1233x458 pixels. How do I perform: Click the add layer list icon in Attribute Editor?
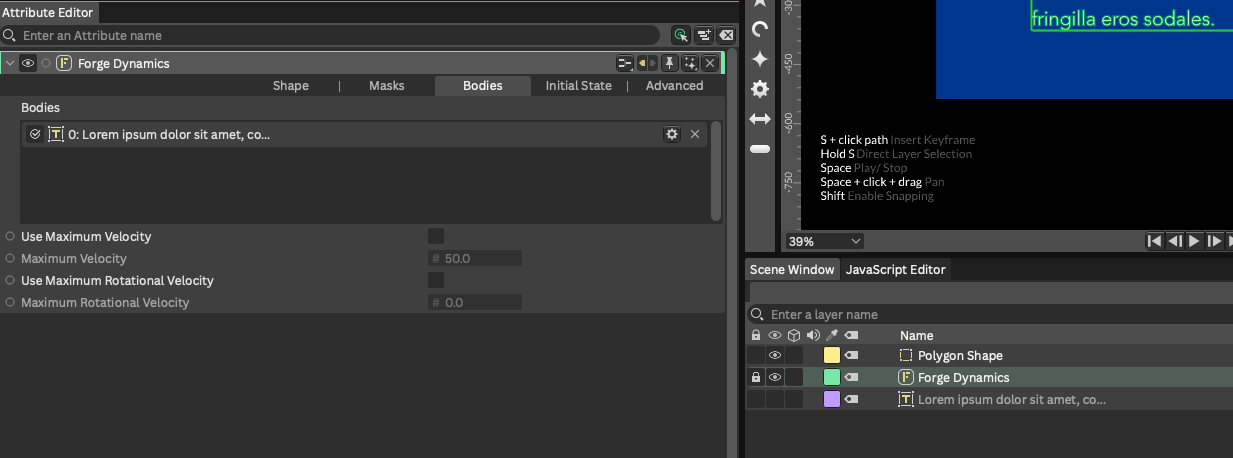click(705, 35)
